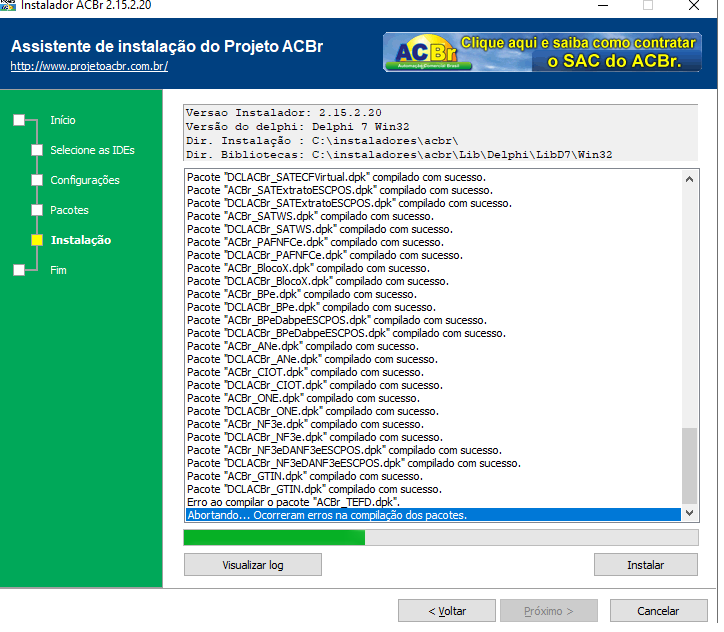
Task: Select the "ACBr_CIOT.dpk" compilado log line
Action: coord(433,373)
